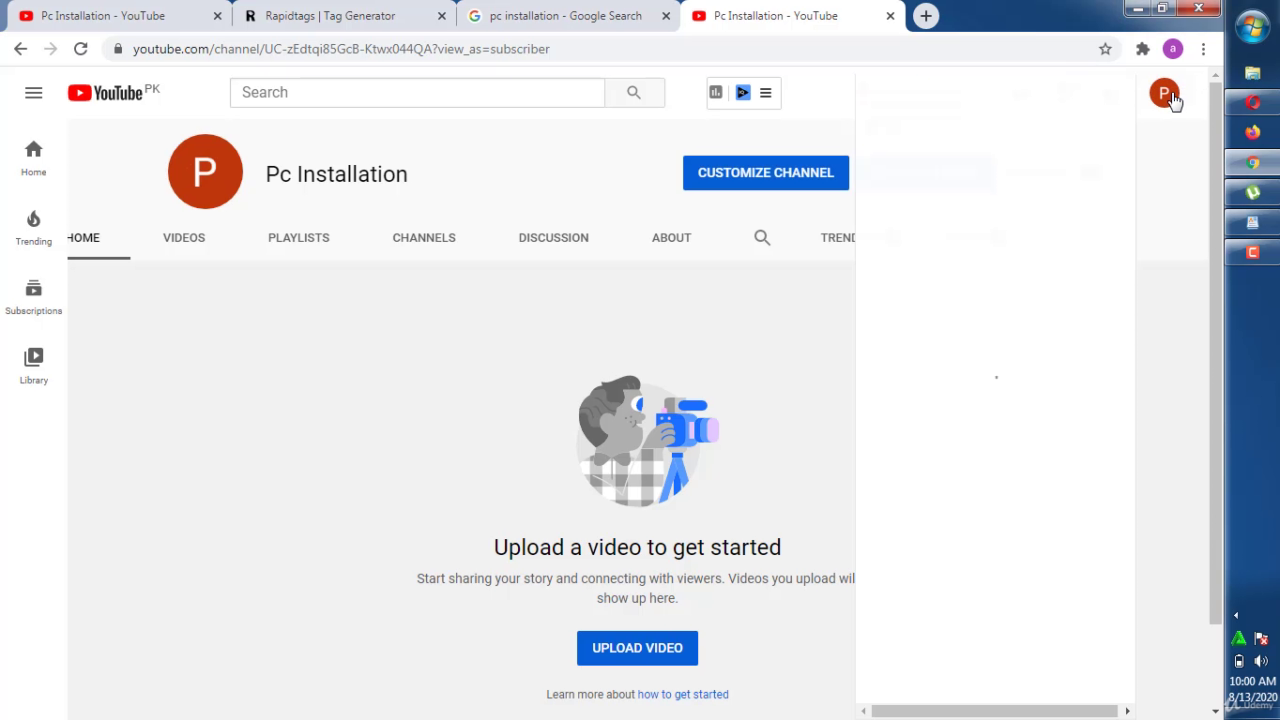Click the address bar URL
Image resolution: width=1280 pixels, height=720 pixels.
[341, 49]
